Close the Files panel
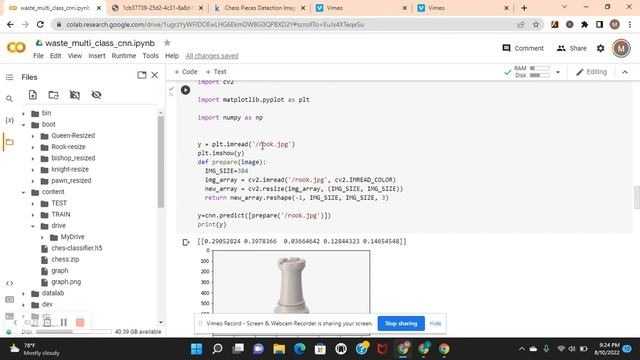 (x=155, y=75)
